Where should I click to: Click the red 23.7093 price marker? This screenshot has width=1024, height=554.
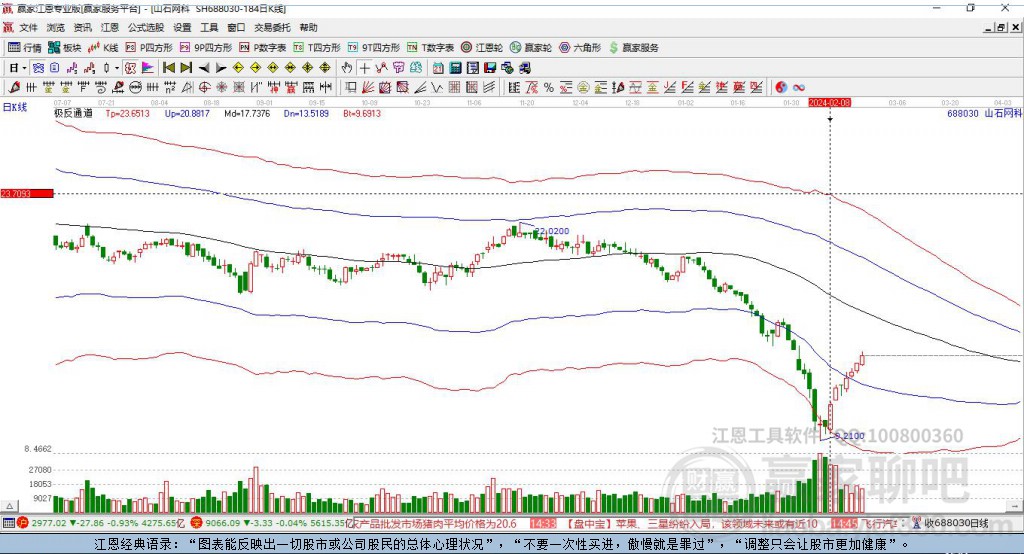click(x=27, y=193)
